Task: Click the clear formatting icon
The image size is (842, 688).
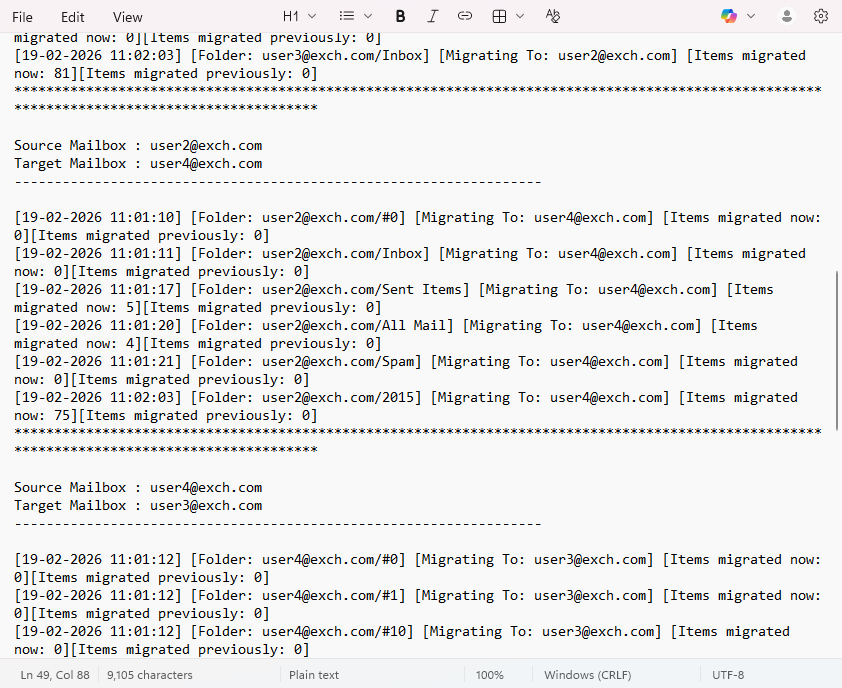Action: tap(553, 16)
